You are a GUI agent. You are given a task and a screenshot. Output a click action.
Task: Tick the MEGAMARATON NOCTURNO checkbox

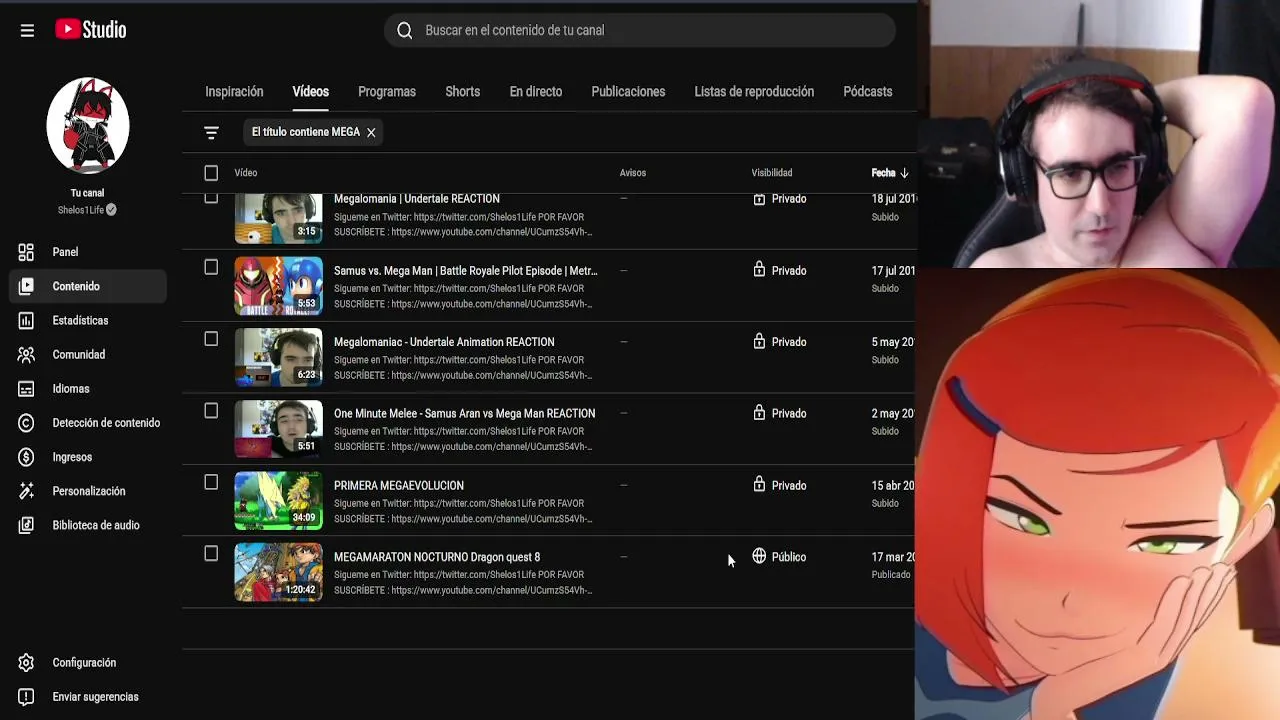click(211, 553)
